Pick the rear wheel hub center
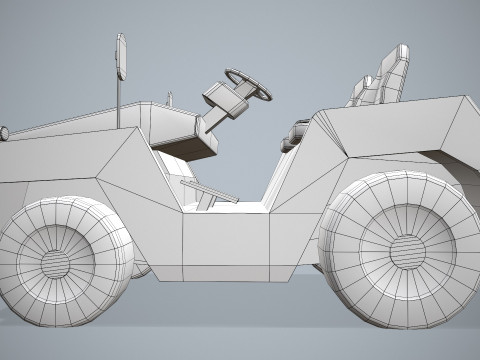The width and height of the screenshot is (480, 360). tap(407, 251)
